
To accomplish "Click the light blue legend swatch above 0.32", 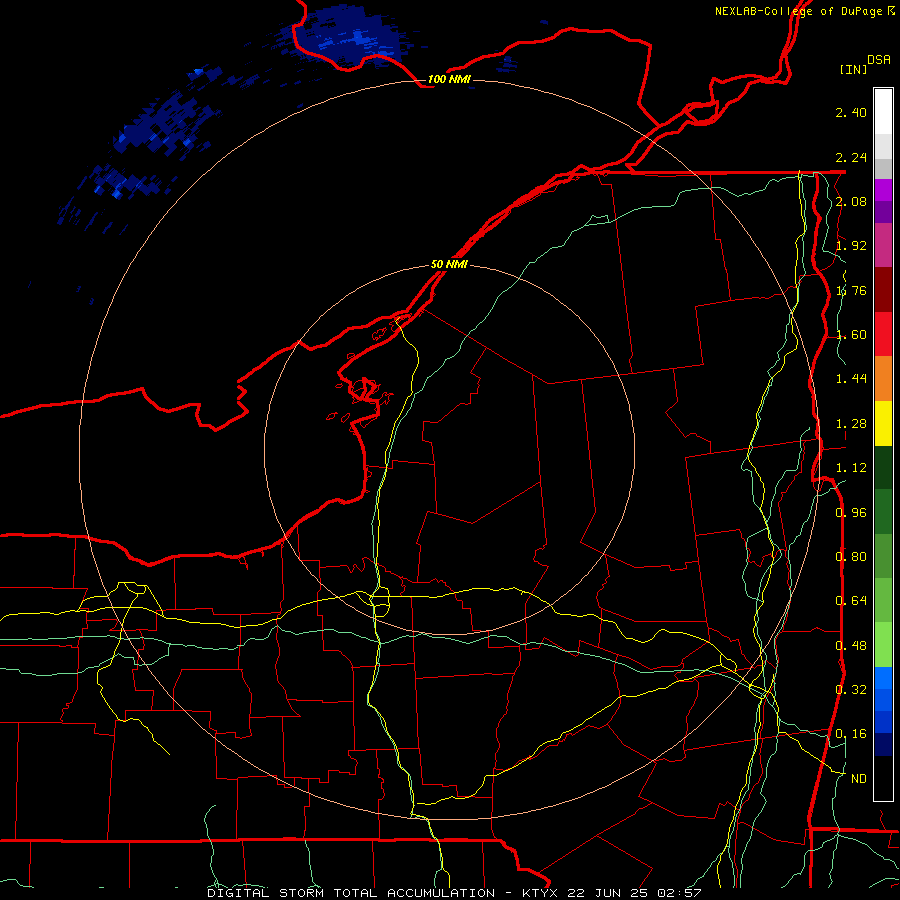I will click(883, 678).
